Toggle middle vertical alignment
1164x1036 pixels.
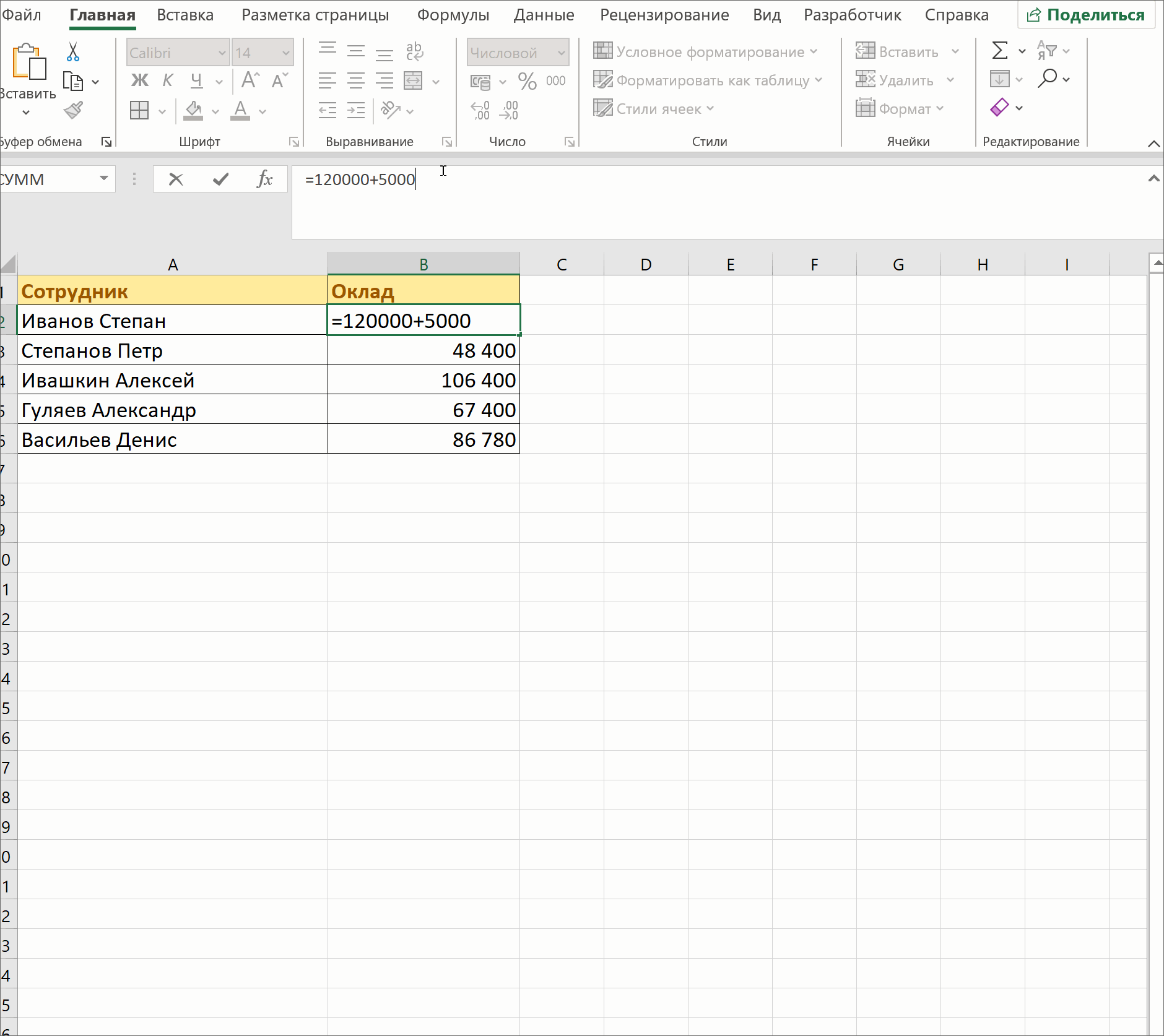tap(356, 51)
